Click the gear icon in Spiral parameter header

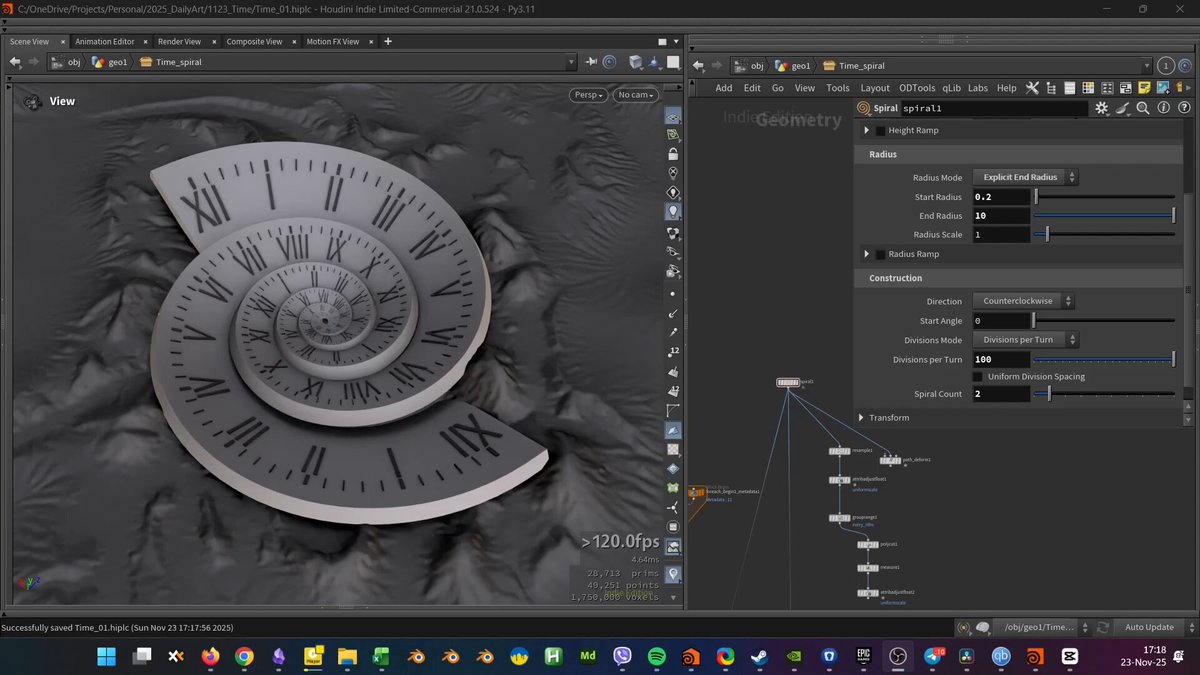coord(1102,108)
